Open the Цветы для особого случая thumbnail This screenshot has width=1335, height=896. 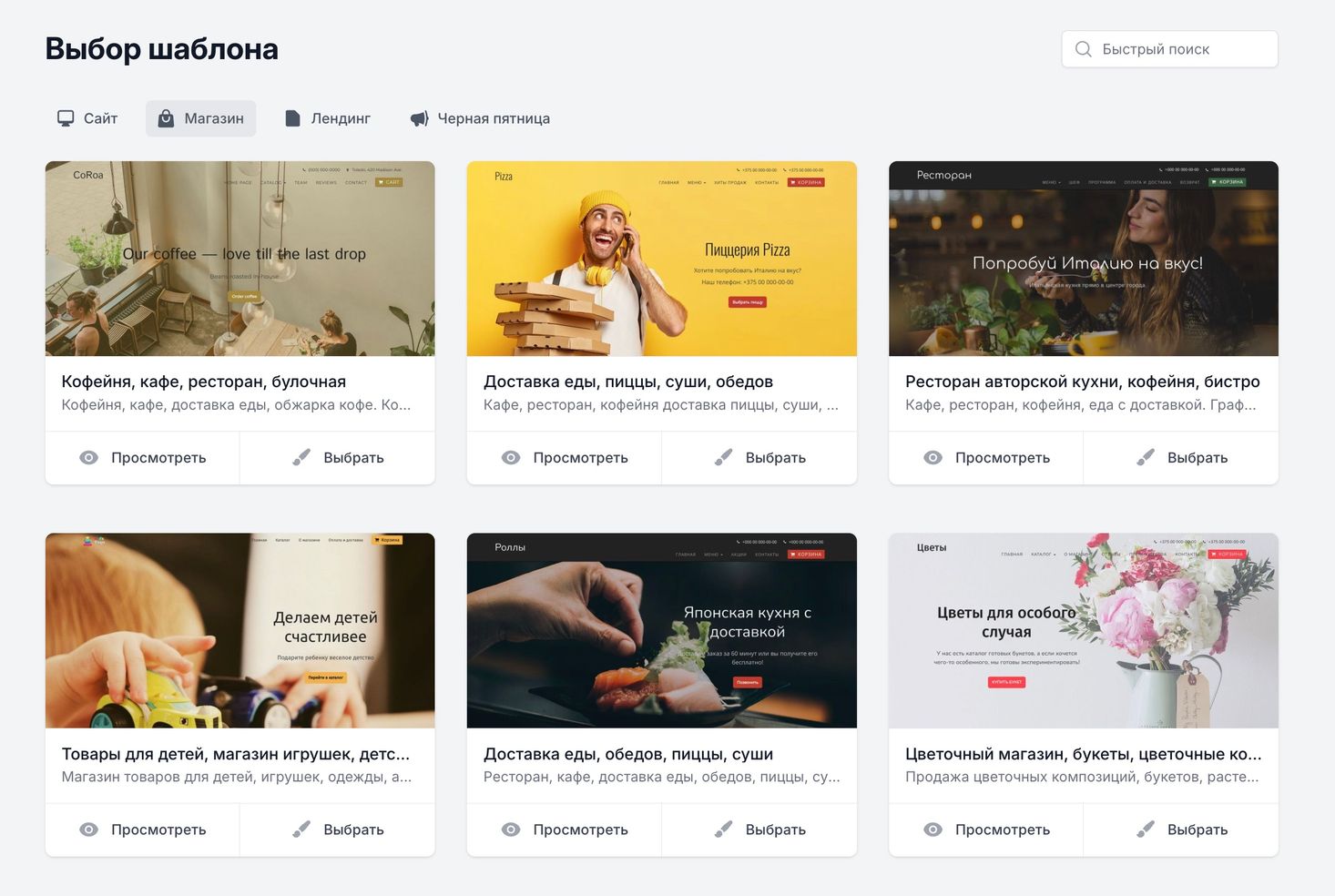tap(1084, 630)
